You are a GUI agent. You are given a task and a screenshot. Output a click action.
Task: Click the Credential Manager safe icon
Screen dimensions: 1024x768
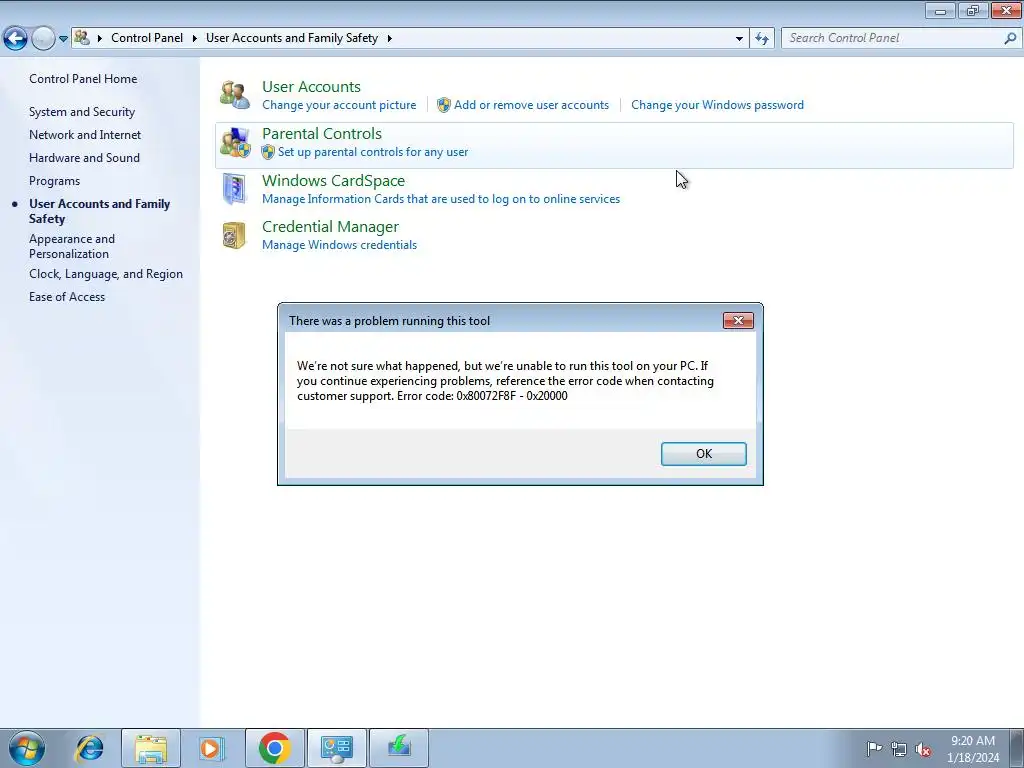(x=234, y=235)
